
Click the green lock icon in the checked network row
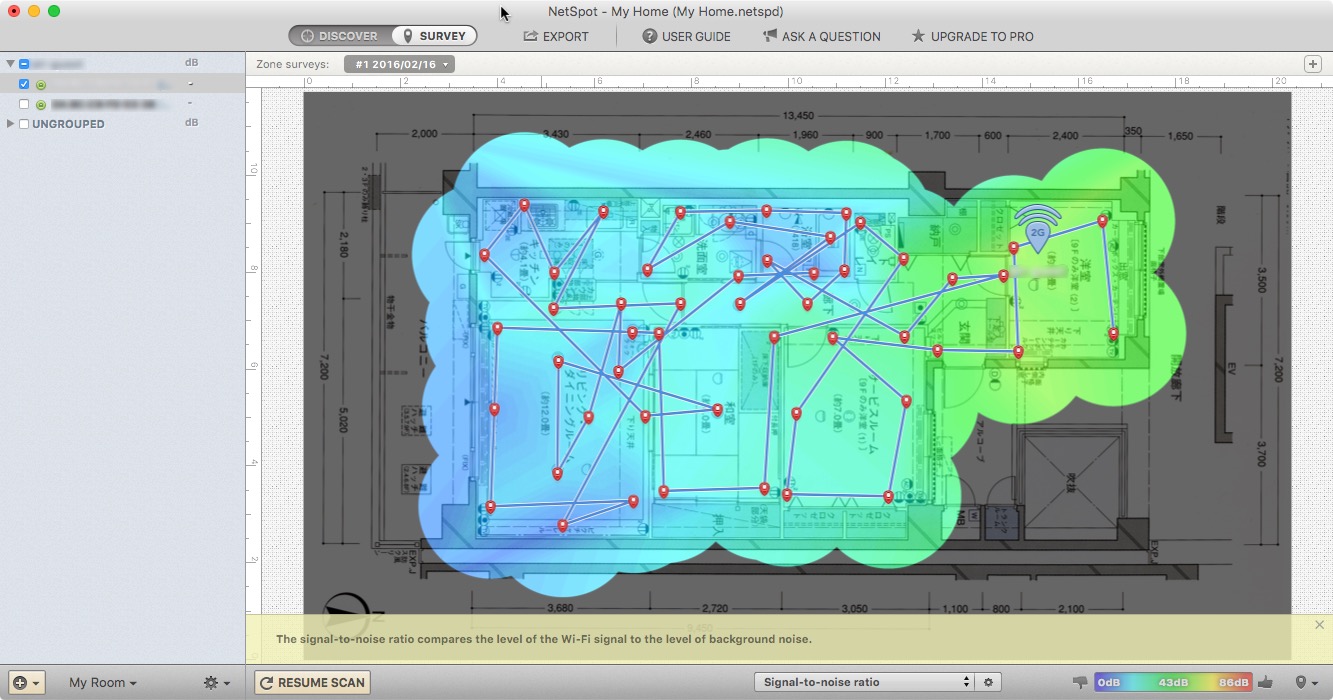click(41, 84)
